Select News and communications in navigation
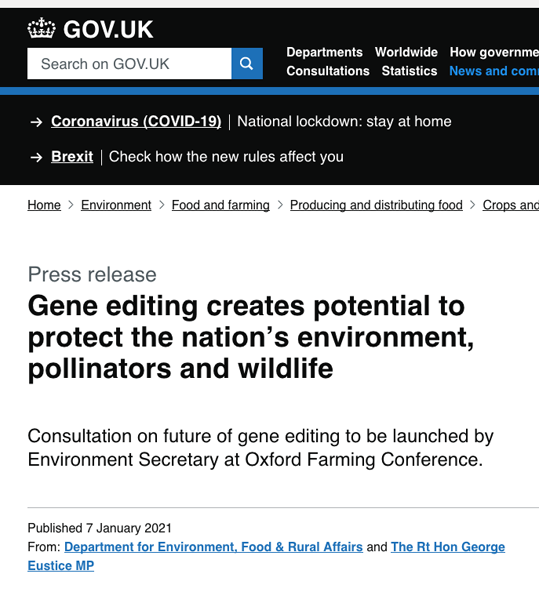The height and width of the screenshot is (592, 539). [494, 71]
